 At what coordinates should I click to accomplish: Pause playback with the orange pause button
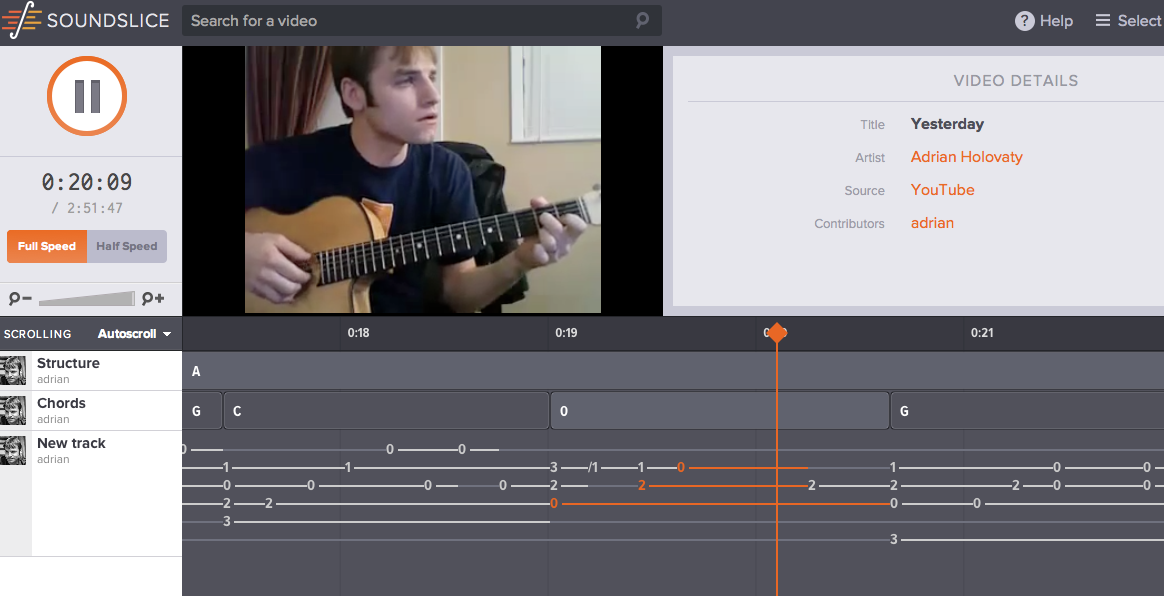pos(87,96)
